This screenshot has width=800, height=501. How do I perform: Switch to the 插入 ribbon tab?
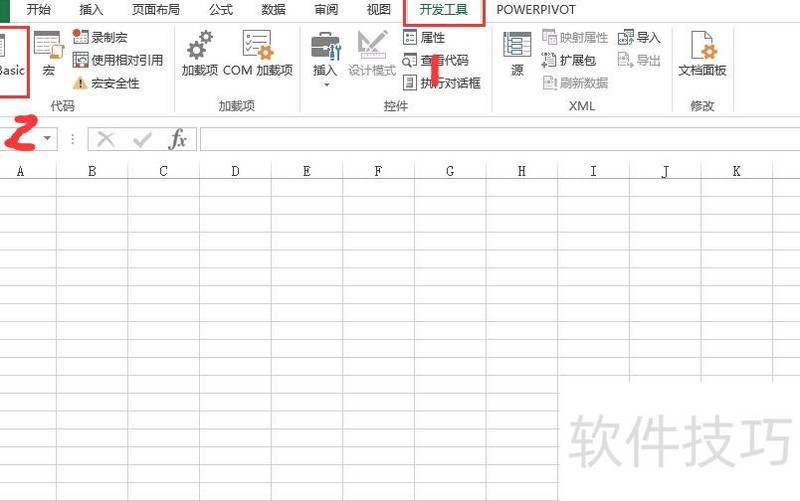click(x=91, y=10)
